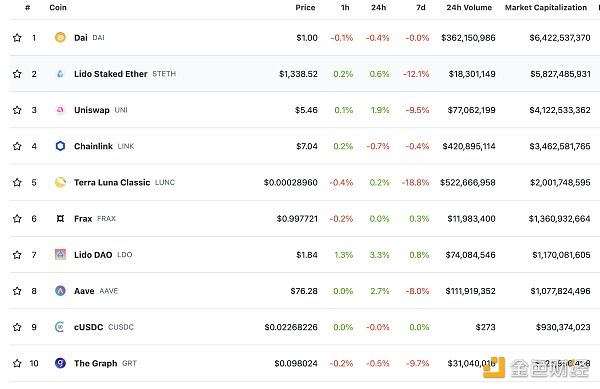This screenshot has width=600, height=389.
Task: Open the Lido DAO coin link
Action: tap(93, 255)
